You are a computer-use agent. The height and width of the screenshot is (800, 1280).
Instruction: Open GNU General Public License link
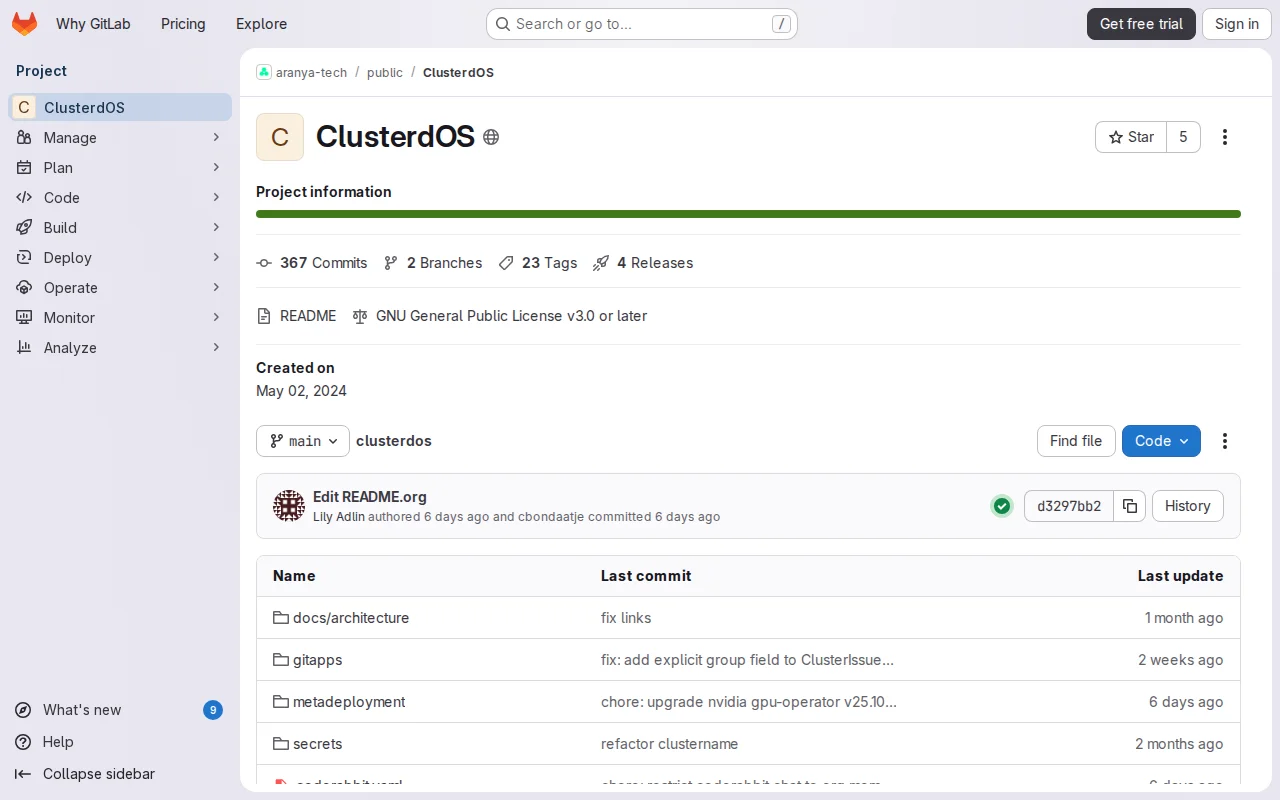tap(500, 316)
